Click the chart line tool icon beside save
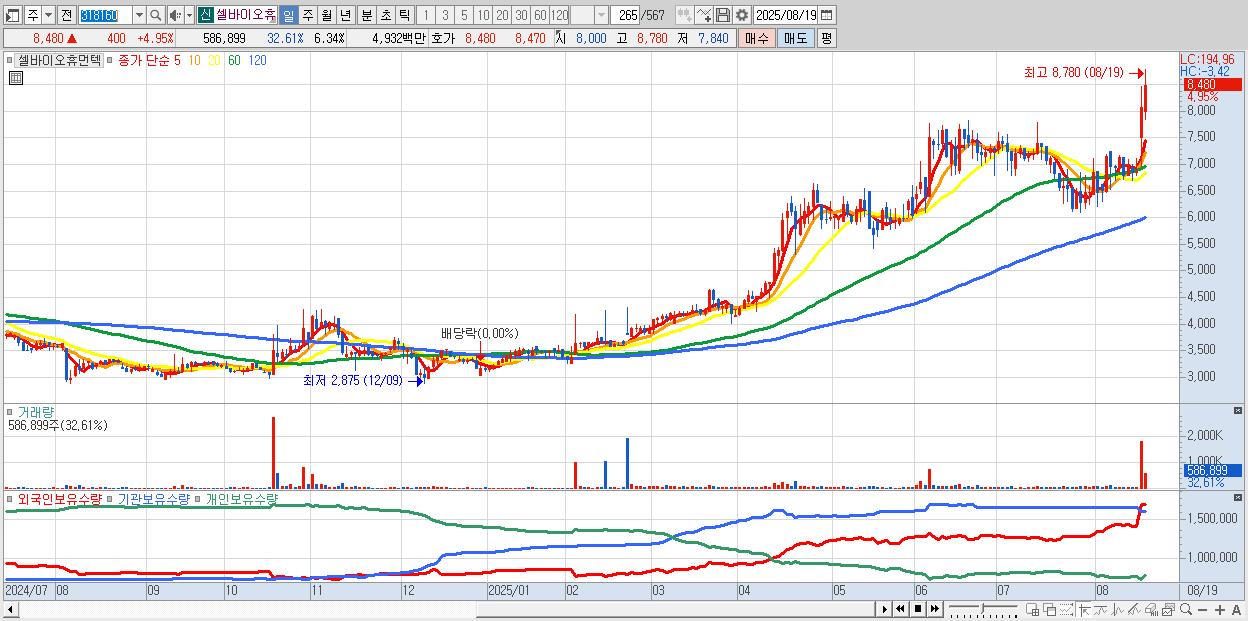Screen dimensions: 1248x621 point(704,15)
